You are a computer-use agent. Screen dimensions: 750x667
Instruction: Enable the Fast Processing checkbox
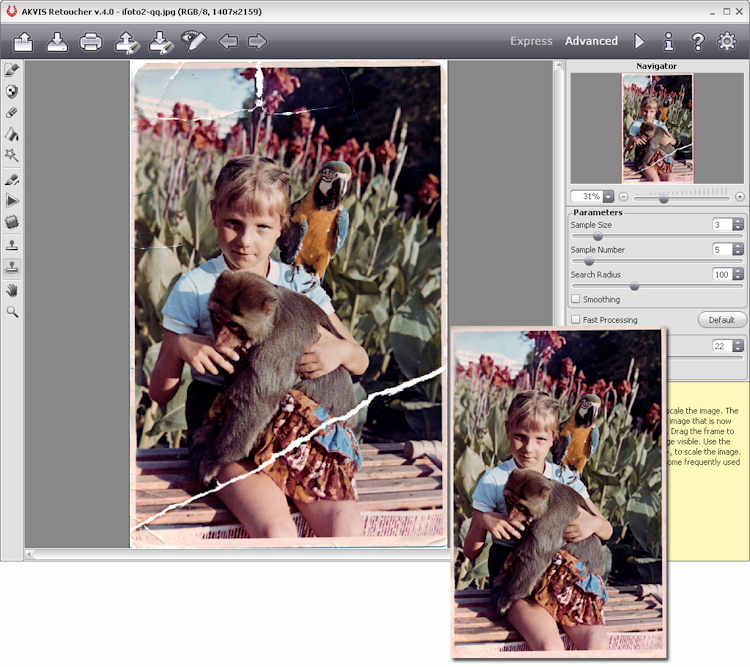tap(576, 320)
